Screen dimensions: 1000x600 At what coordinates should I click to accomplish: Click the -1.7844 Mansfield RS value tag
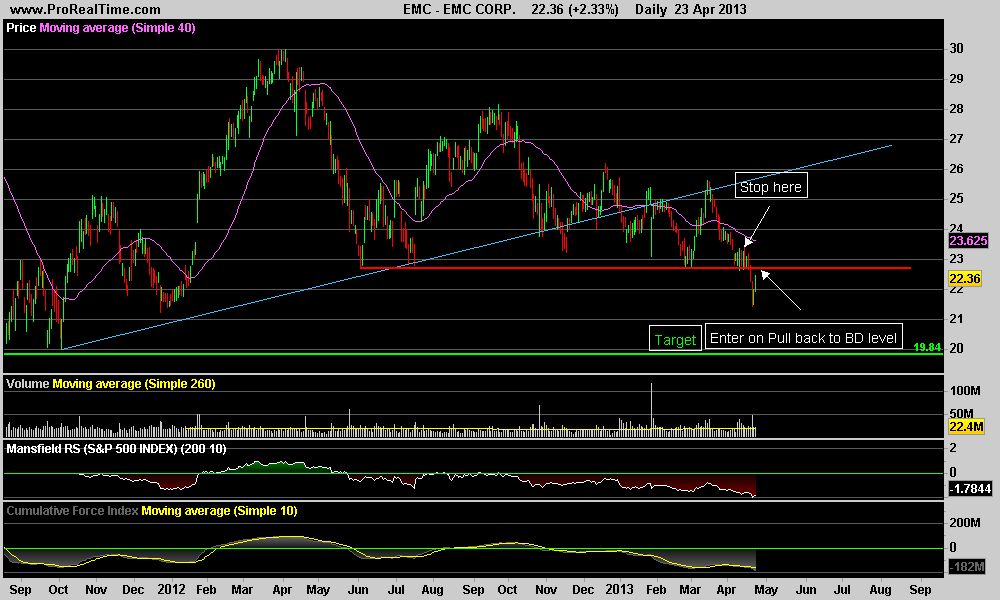point(970,489)
